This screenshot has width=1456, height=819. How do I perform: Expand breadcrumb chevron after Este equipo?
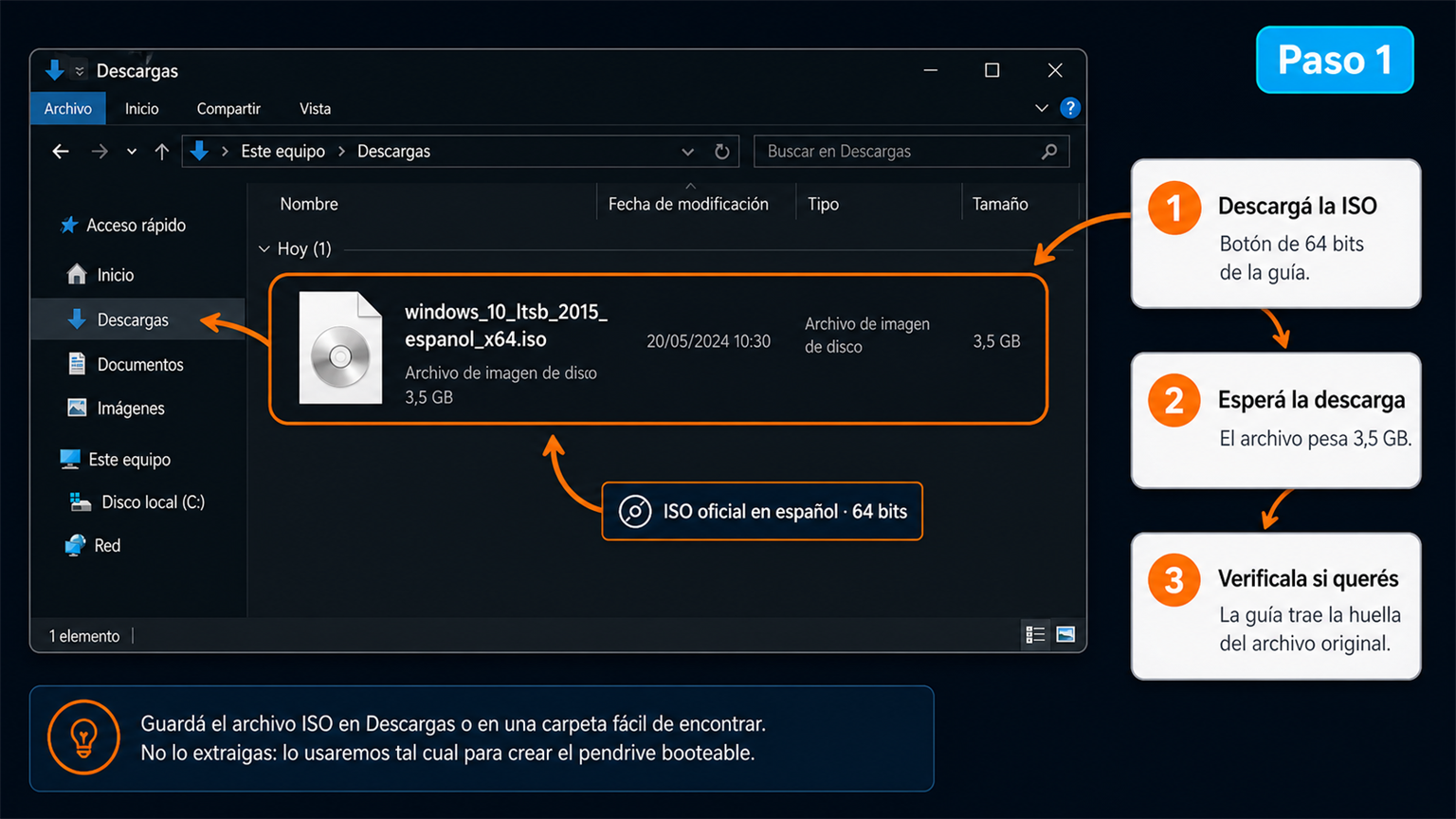[341, 152]
